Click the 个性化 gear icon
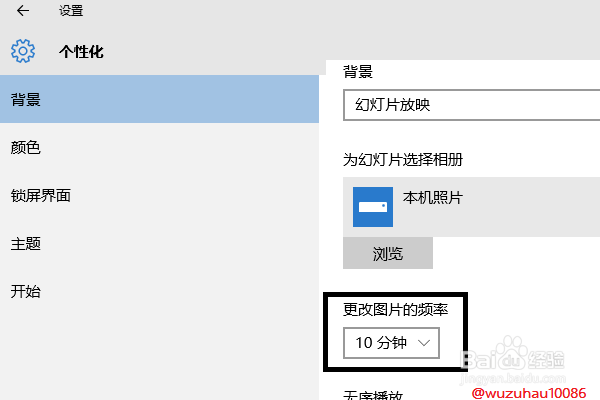The image size is (600, 400). pyautogui.click(x=23, y=51)
